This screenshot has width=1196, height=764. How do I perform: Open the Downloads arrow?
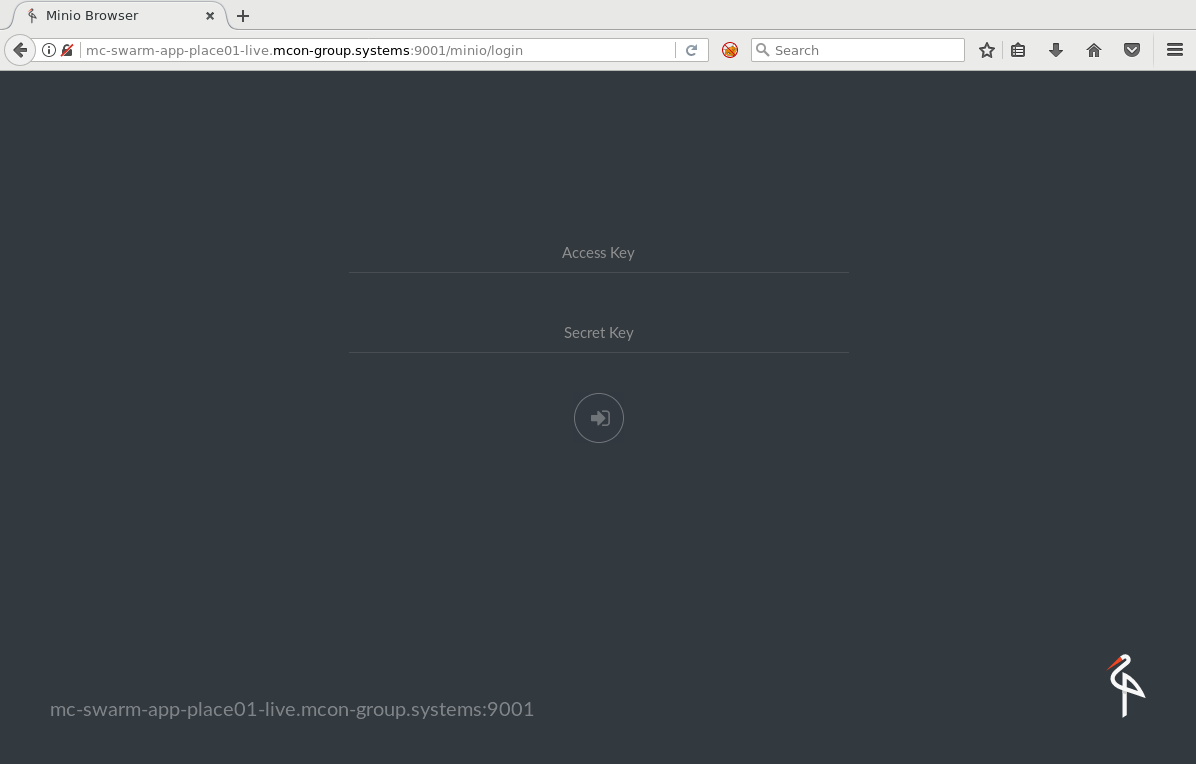tap(1056, 50)
